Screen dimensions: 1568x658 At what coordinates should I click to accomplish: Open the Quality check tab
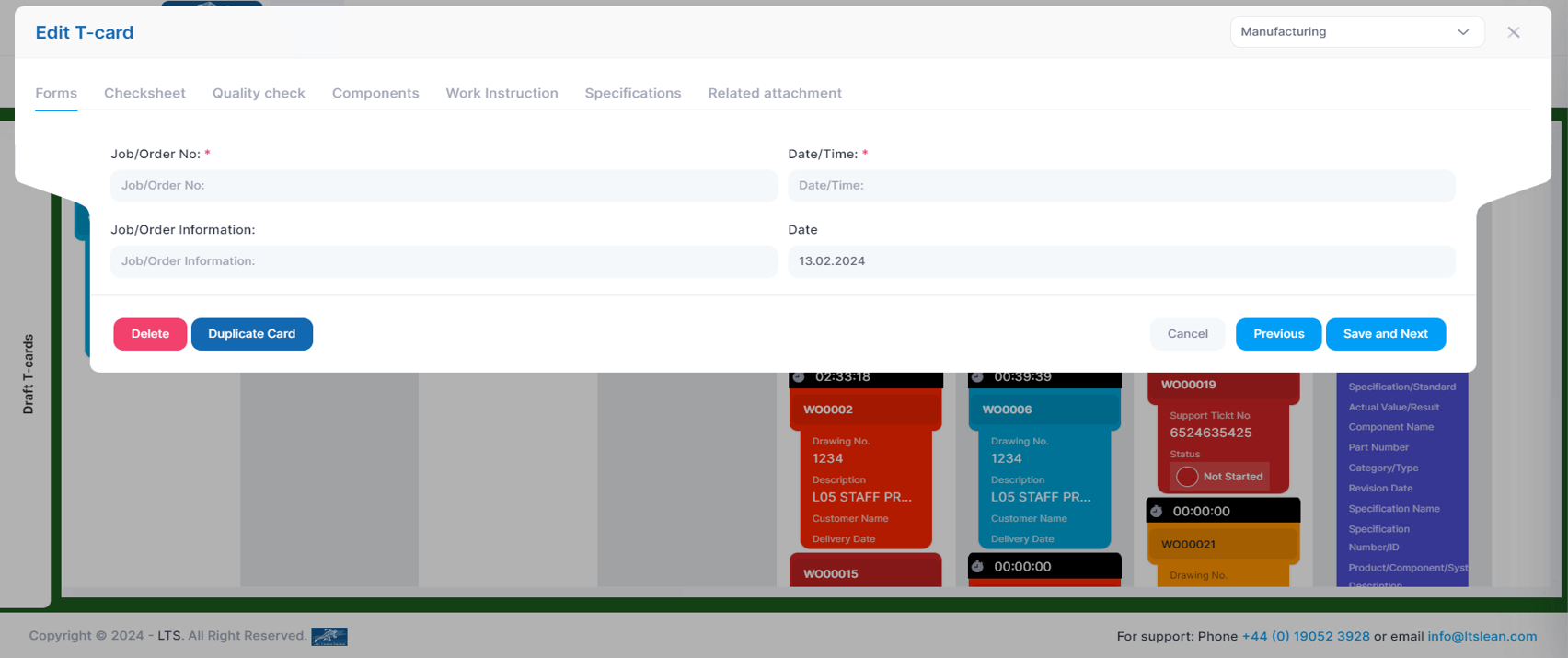click(259, 93)
